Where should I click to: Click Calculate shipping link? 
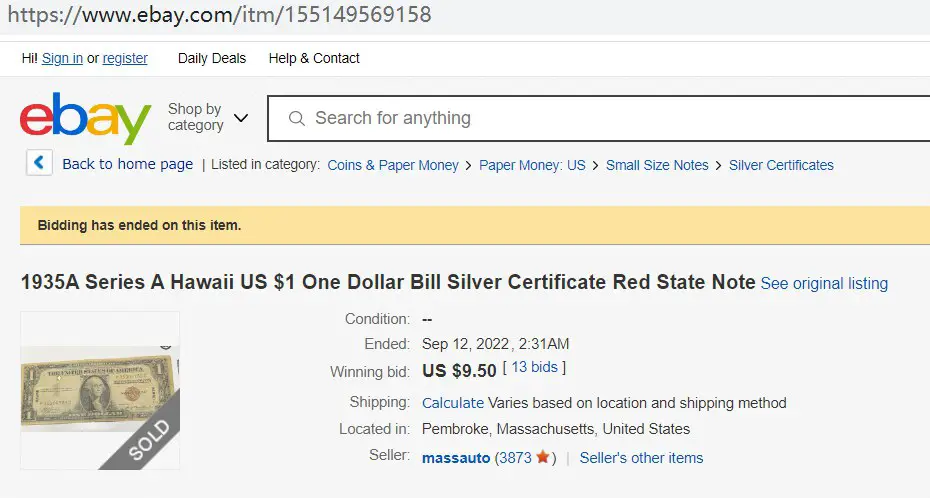click(453, 403)
